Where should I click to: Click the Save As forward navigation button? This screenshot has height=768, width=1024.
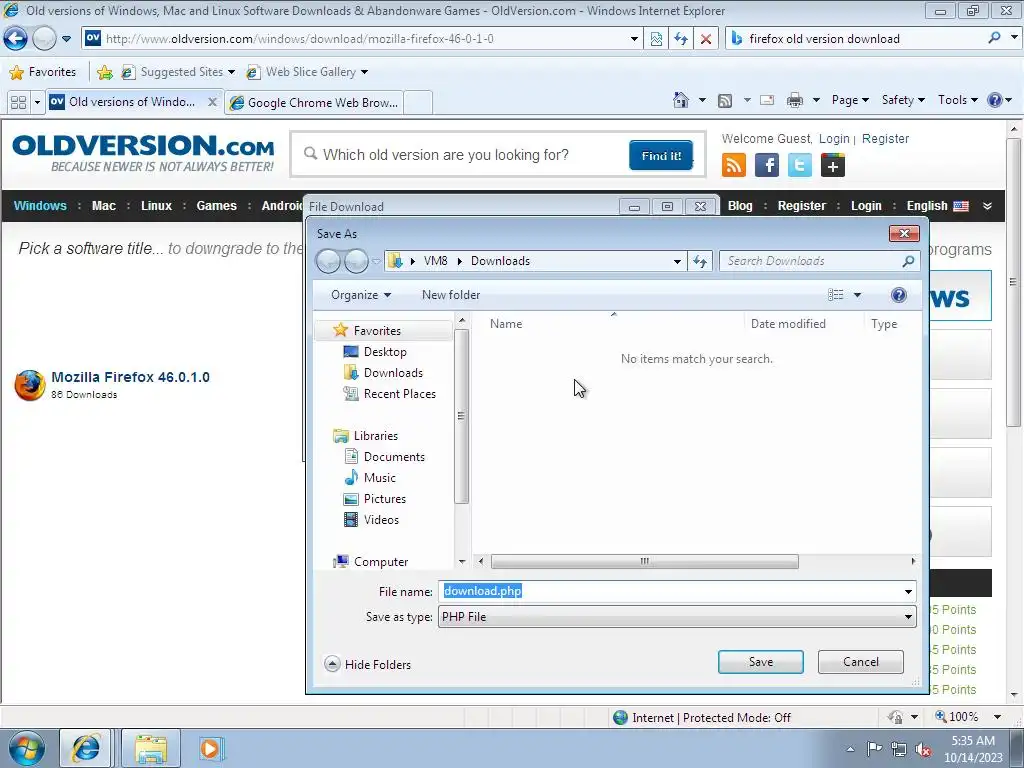pos(356,261)
